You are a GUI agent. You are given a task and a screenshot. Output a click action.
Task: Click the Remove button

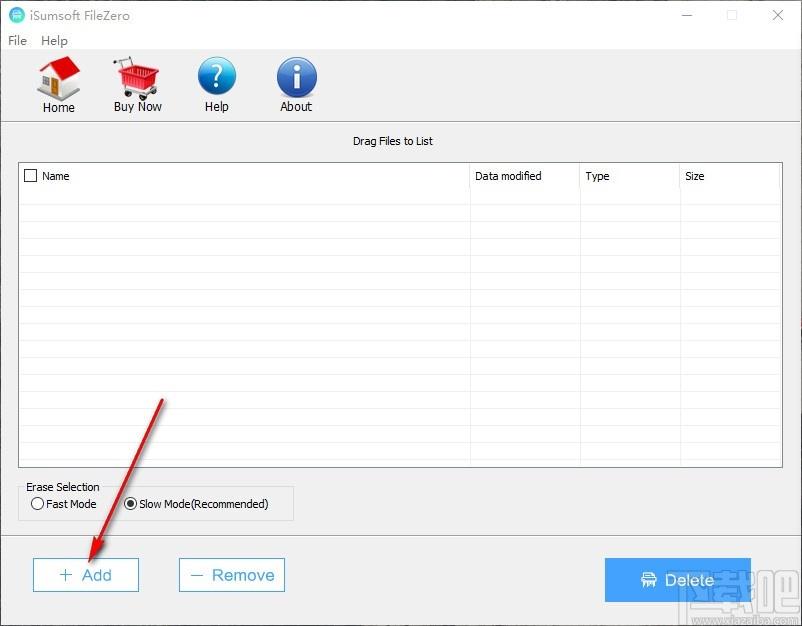232,575
